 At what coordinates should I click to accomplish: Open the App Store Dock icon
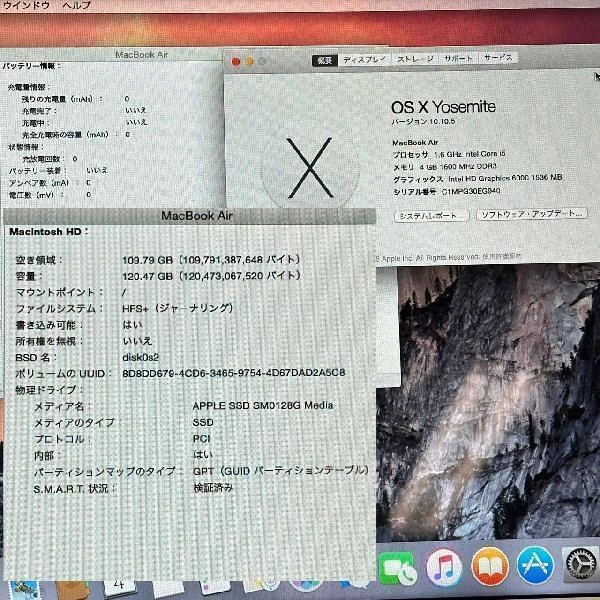point(535,566)
